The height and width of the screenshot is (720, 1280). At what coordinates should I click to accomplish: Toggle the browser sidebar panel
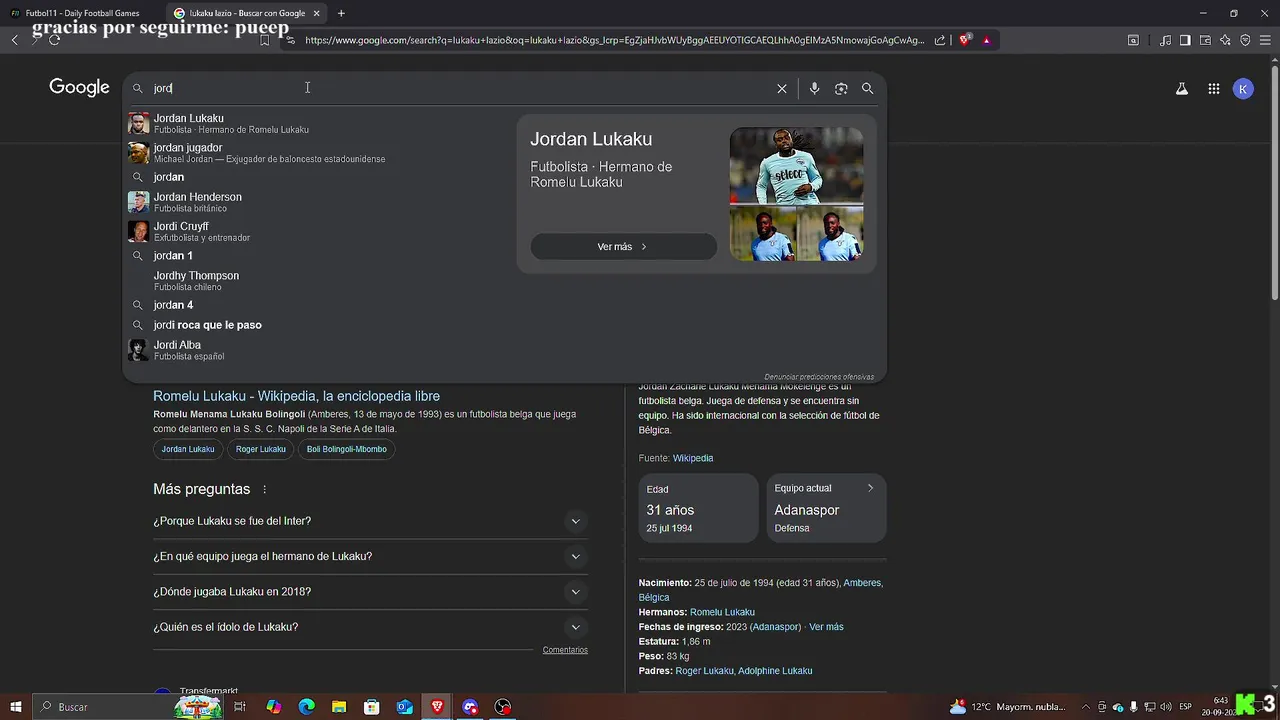[x=1185, y=40]
